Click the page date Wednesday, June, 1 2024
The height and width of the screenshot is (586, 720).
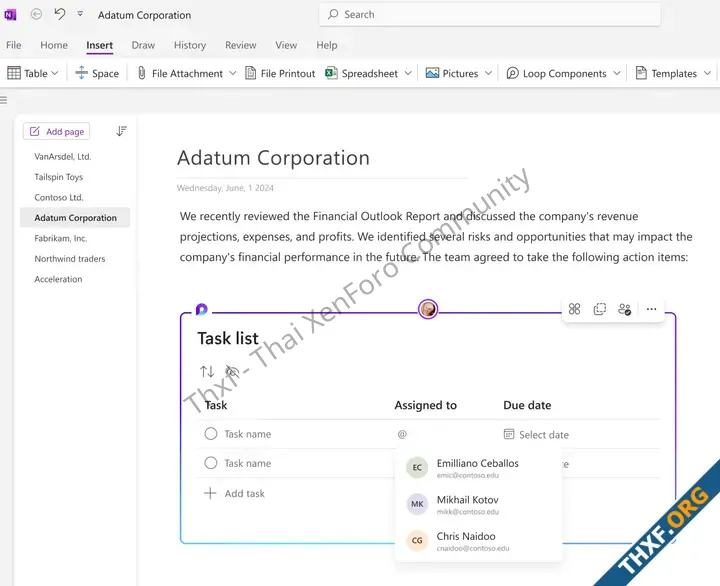pyautogui.click(x=225, y=188)
